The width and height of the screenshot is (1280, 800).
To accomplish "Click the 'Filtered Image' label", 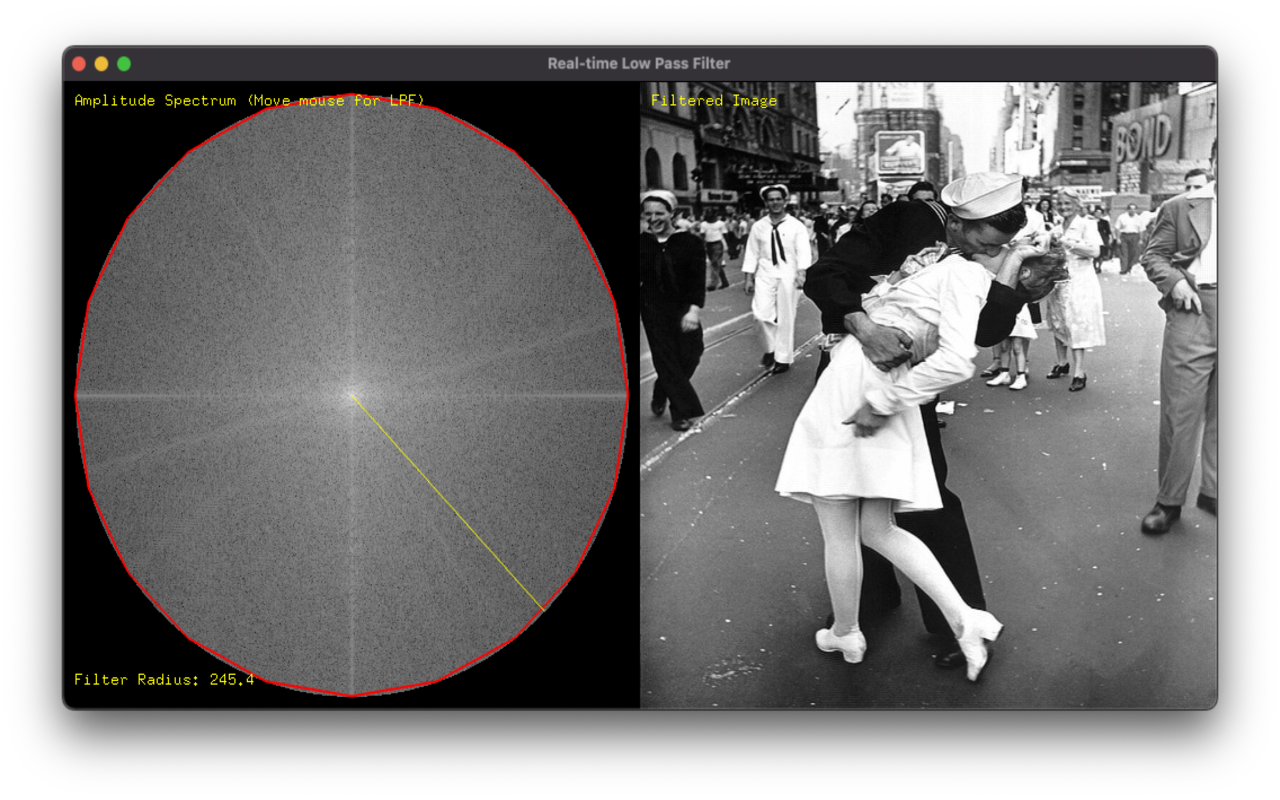I will click(x=714, y=100).
